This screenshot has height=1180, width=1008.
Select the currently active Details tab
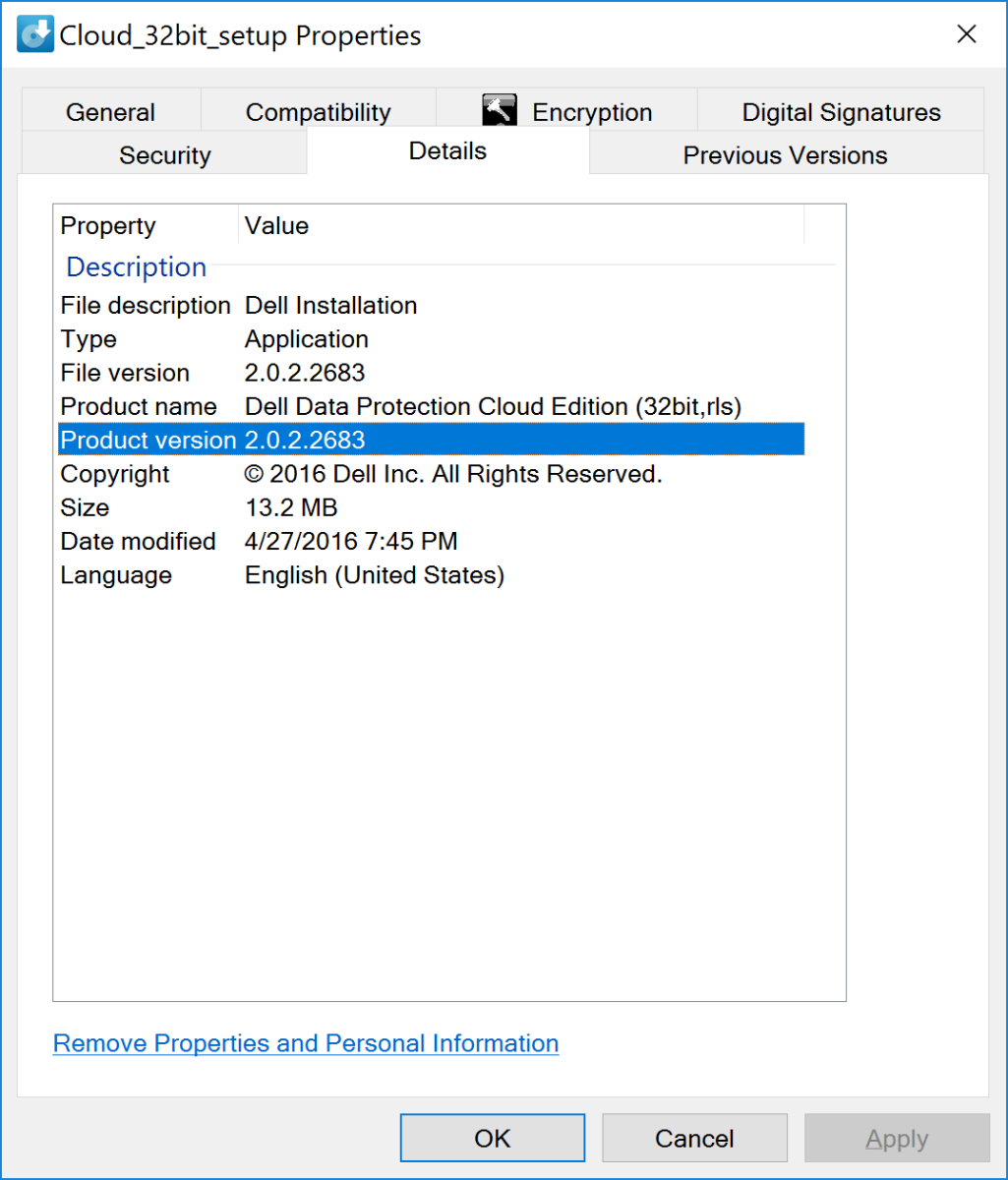pos(447,150)
